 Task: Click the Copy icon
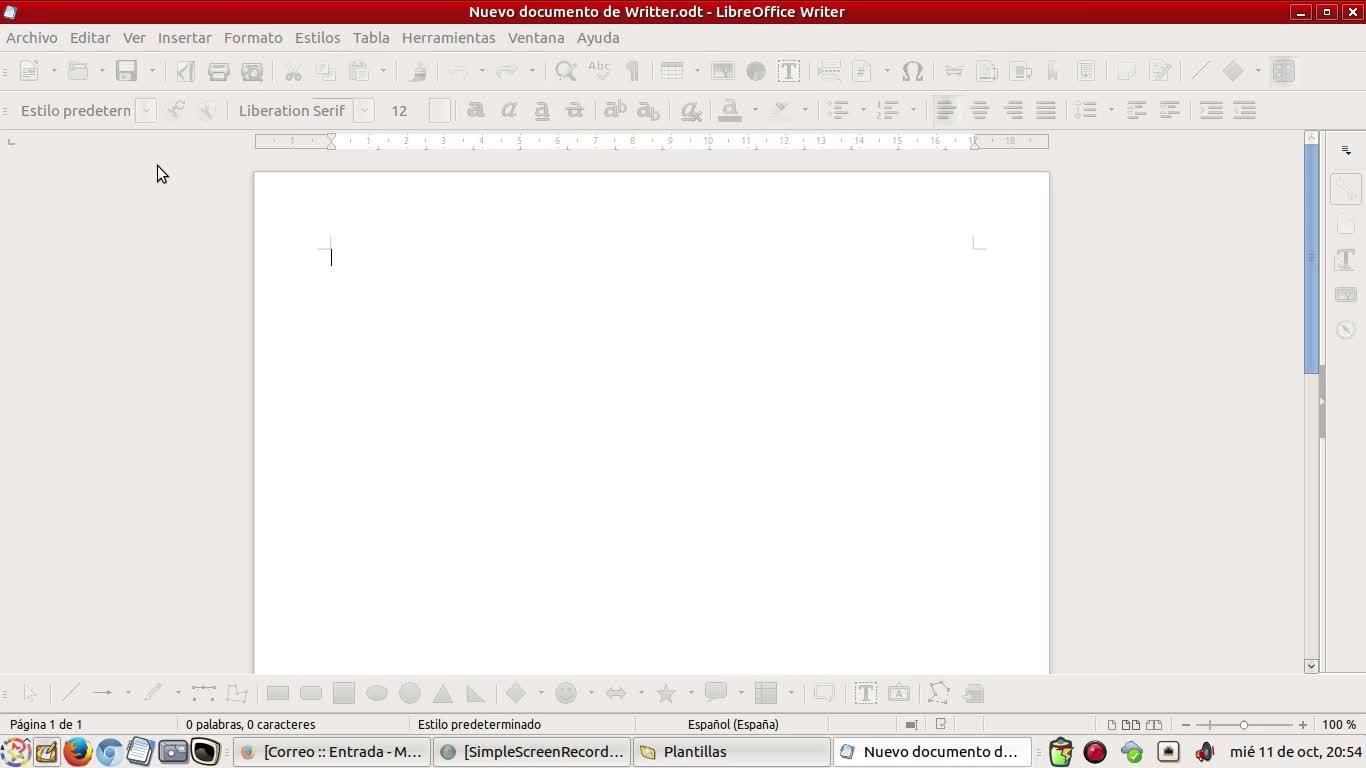[326, 71]
